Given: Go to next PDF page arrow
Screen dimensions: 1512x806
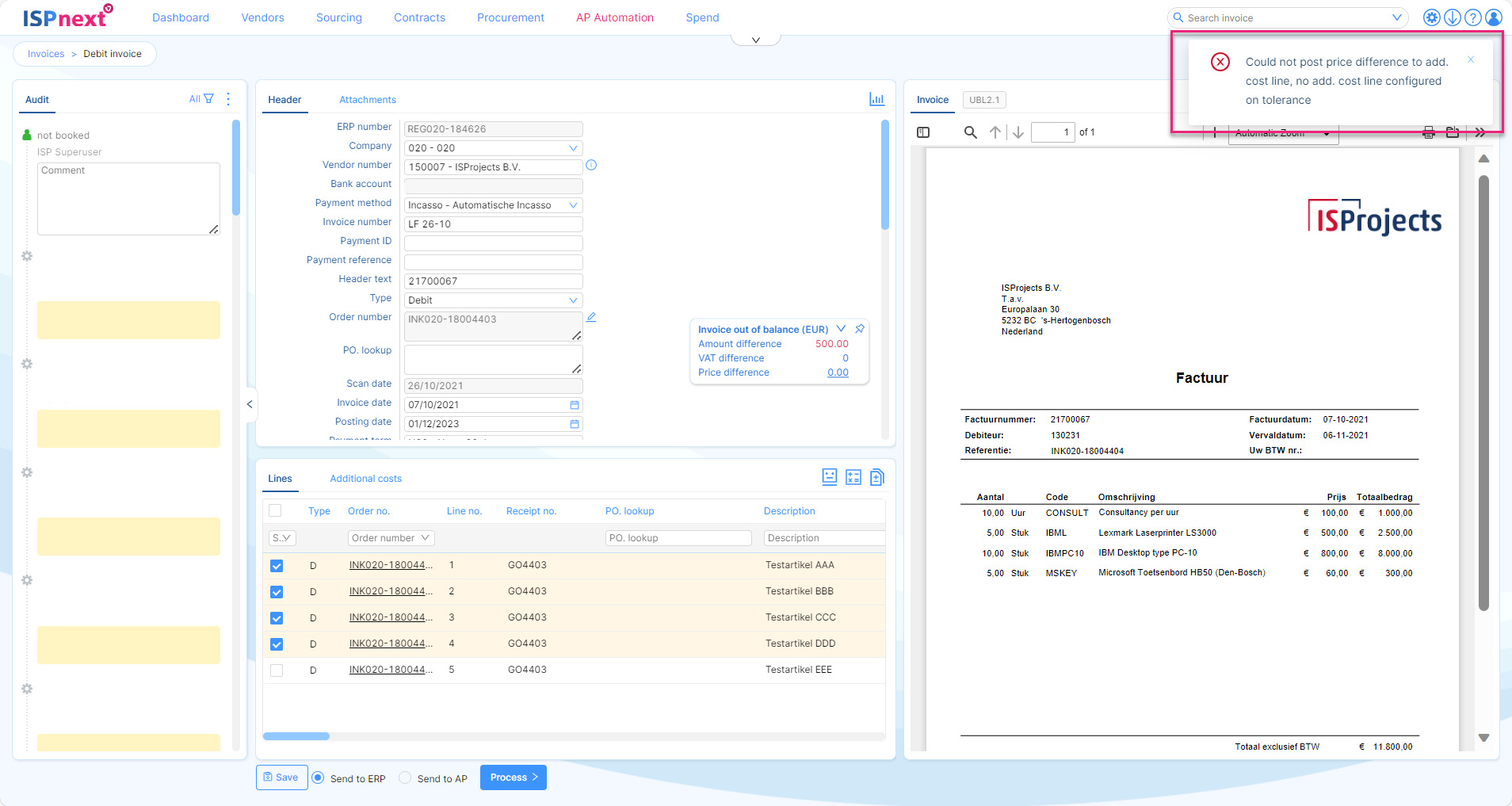Looking at the screenshot, I should (1018, 132).
